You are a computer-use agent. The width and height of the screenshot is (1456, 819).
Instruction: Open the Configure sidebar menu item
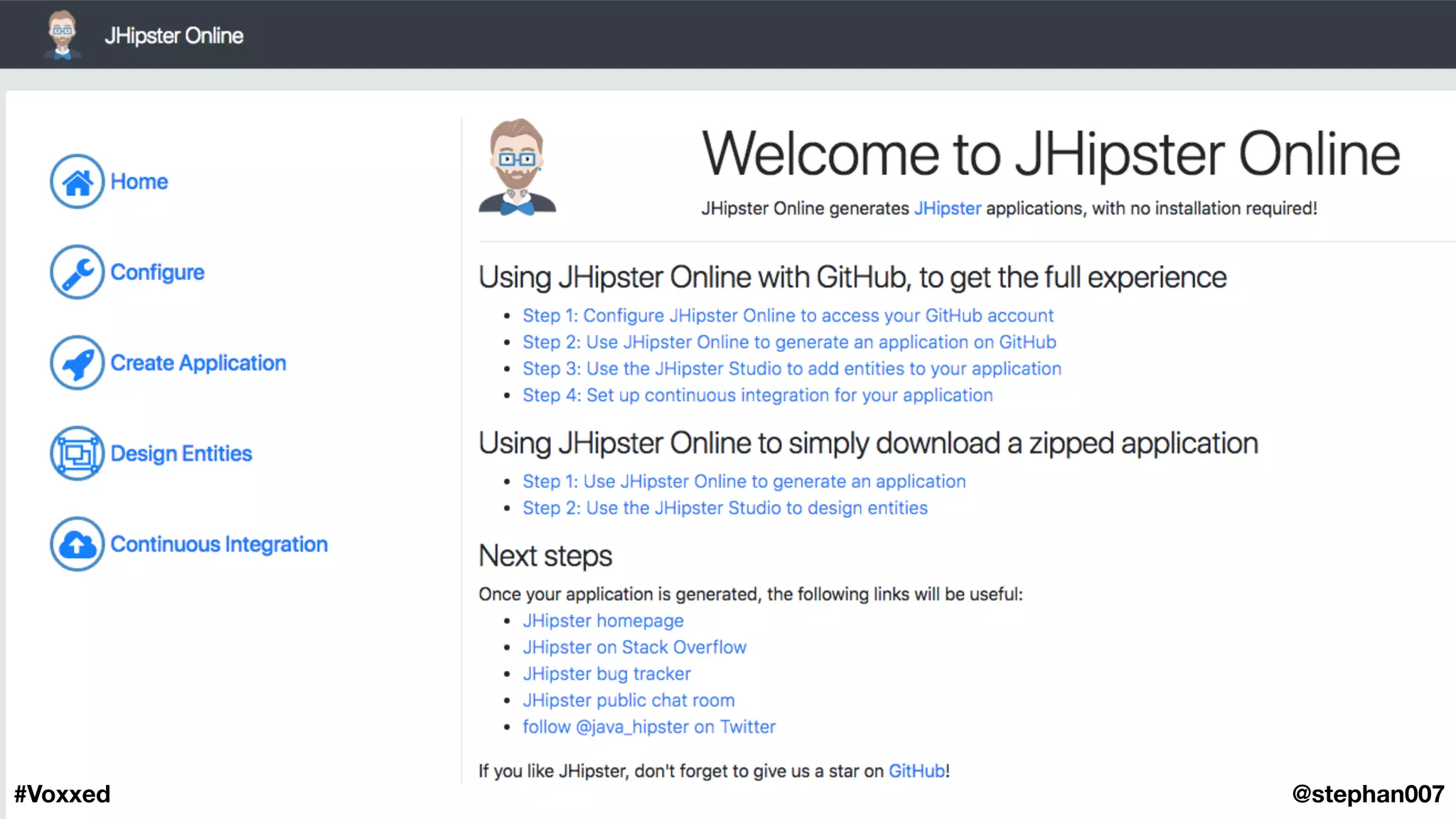157,272
